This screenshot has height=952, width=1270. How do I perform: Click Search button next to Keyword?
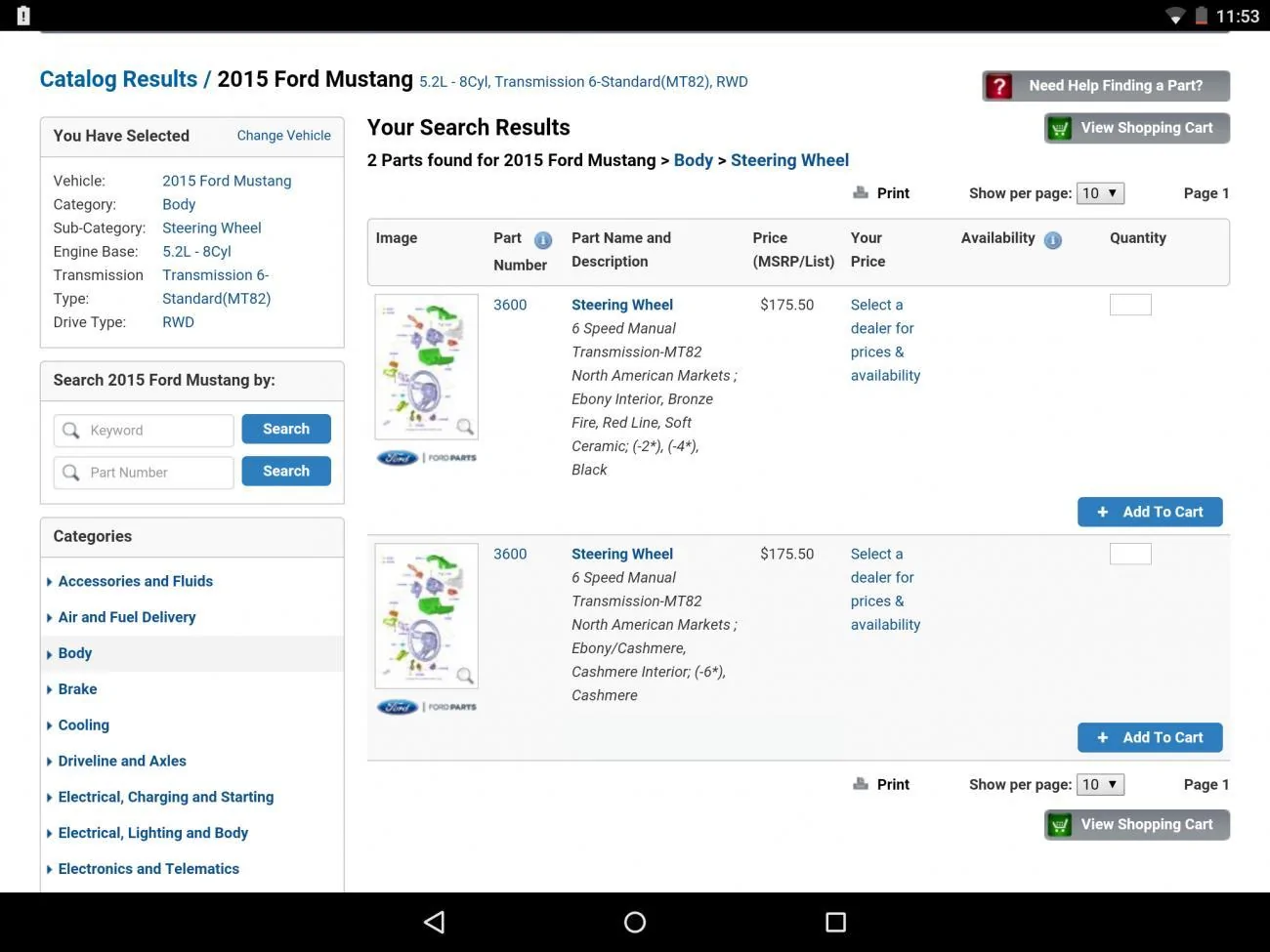(286, 429)
